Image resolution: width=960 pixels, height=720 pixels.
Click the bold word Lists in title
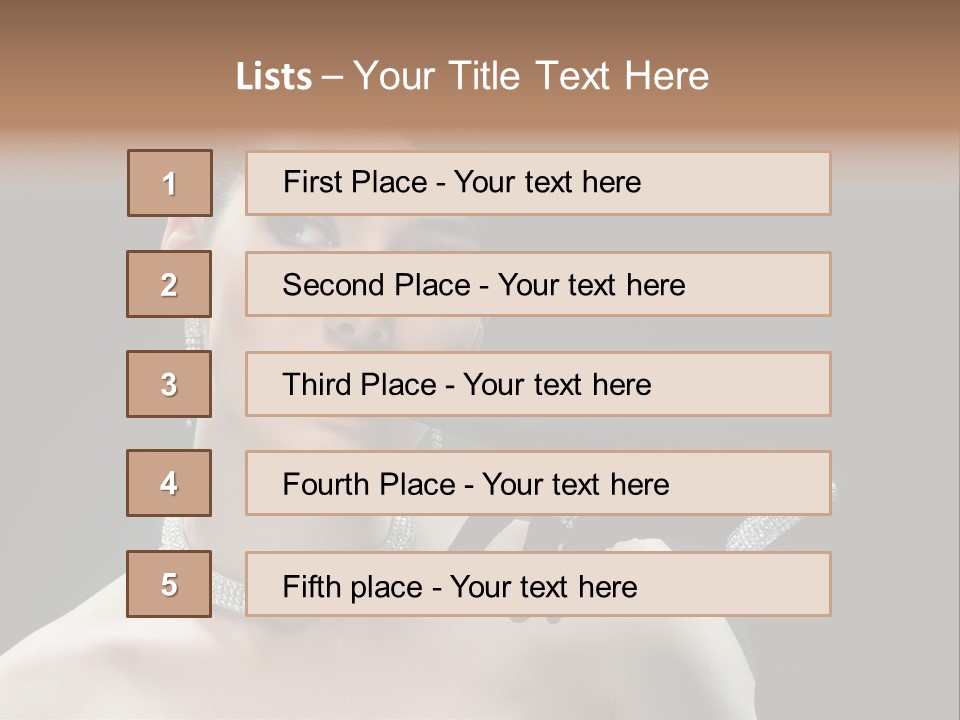click(x=274, y=76)
